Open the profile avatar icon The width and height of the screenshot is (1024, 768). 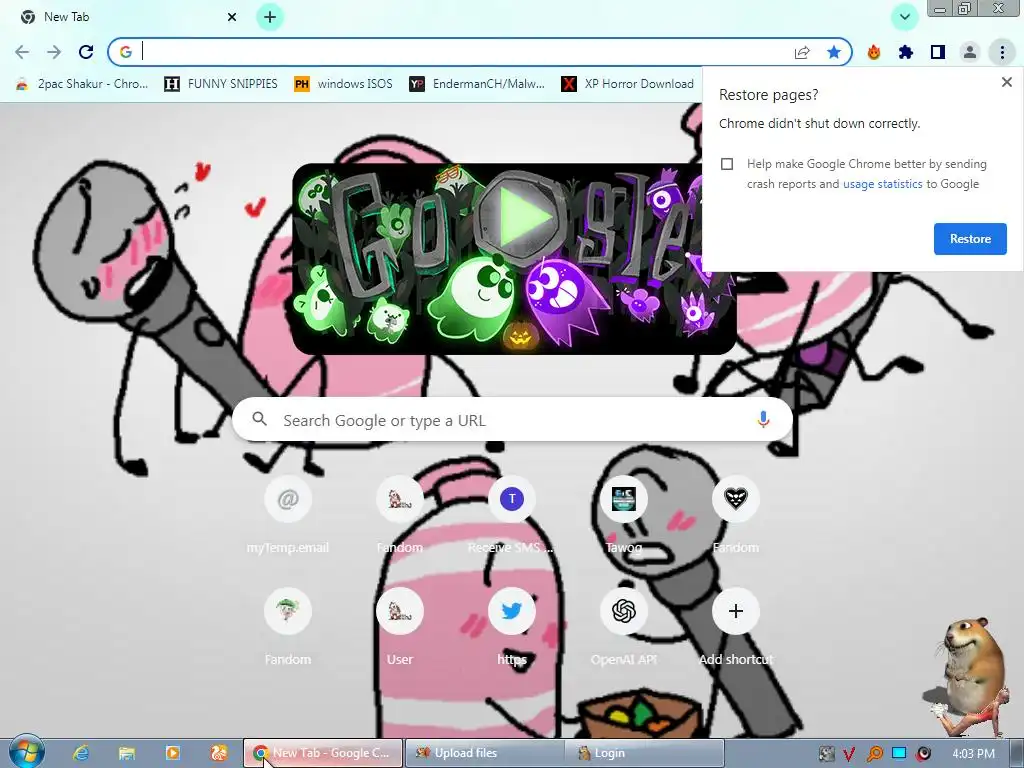pyautogui.click(x=970, y=52)
